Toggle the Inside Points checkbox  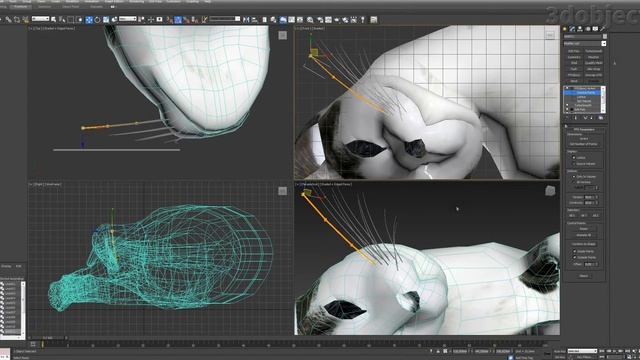click(x=574, y=251)
